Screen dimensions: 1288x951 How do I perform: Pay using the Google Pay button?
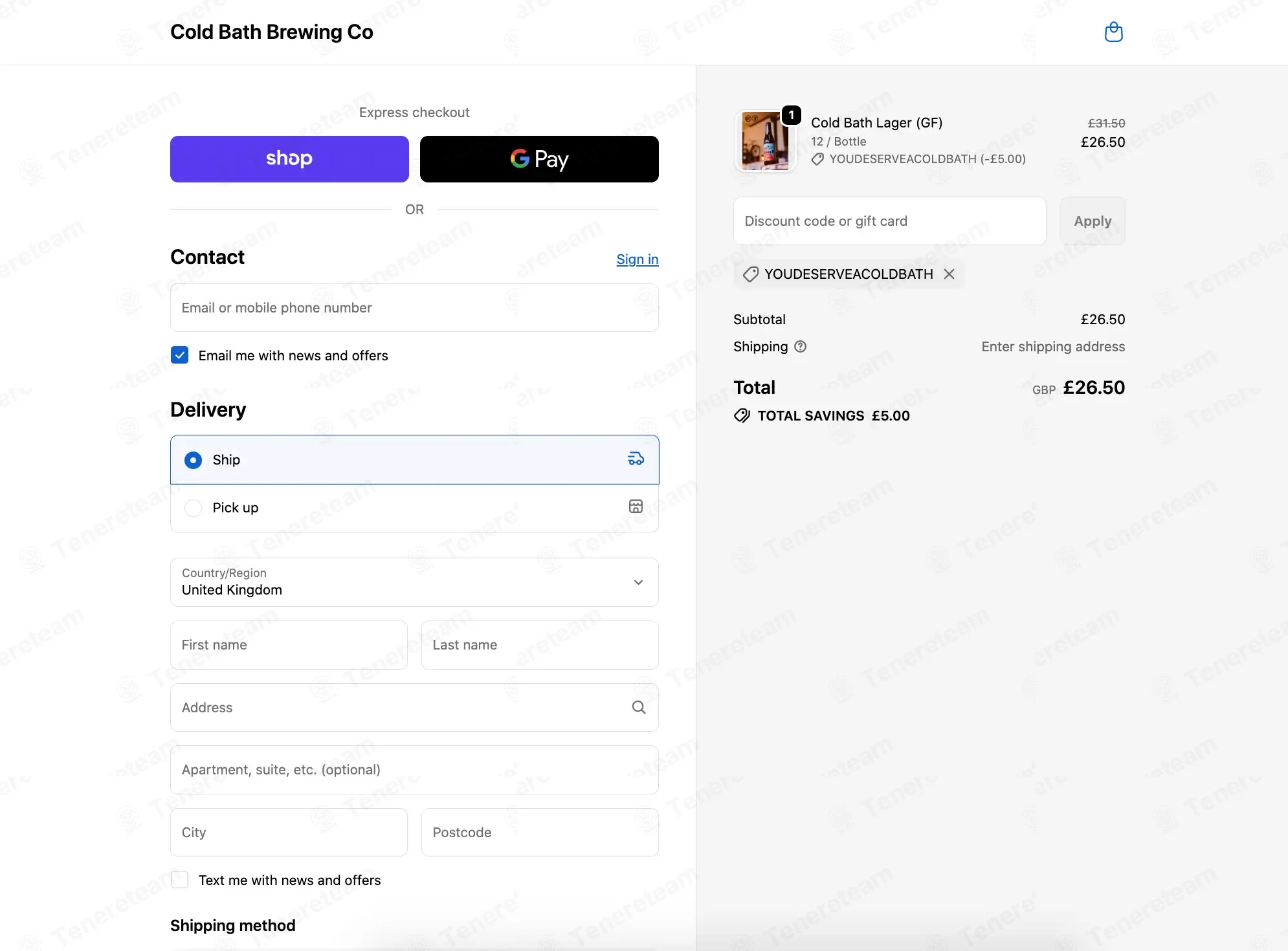tap(539, 159)
